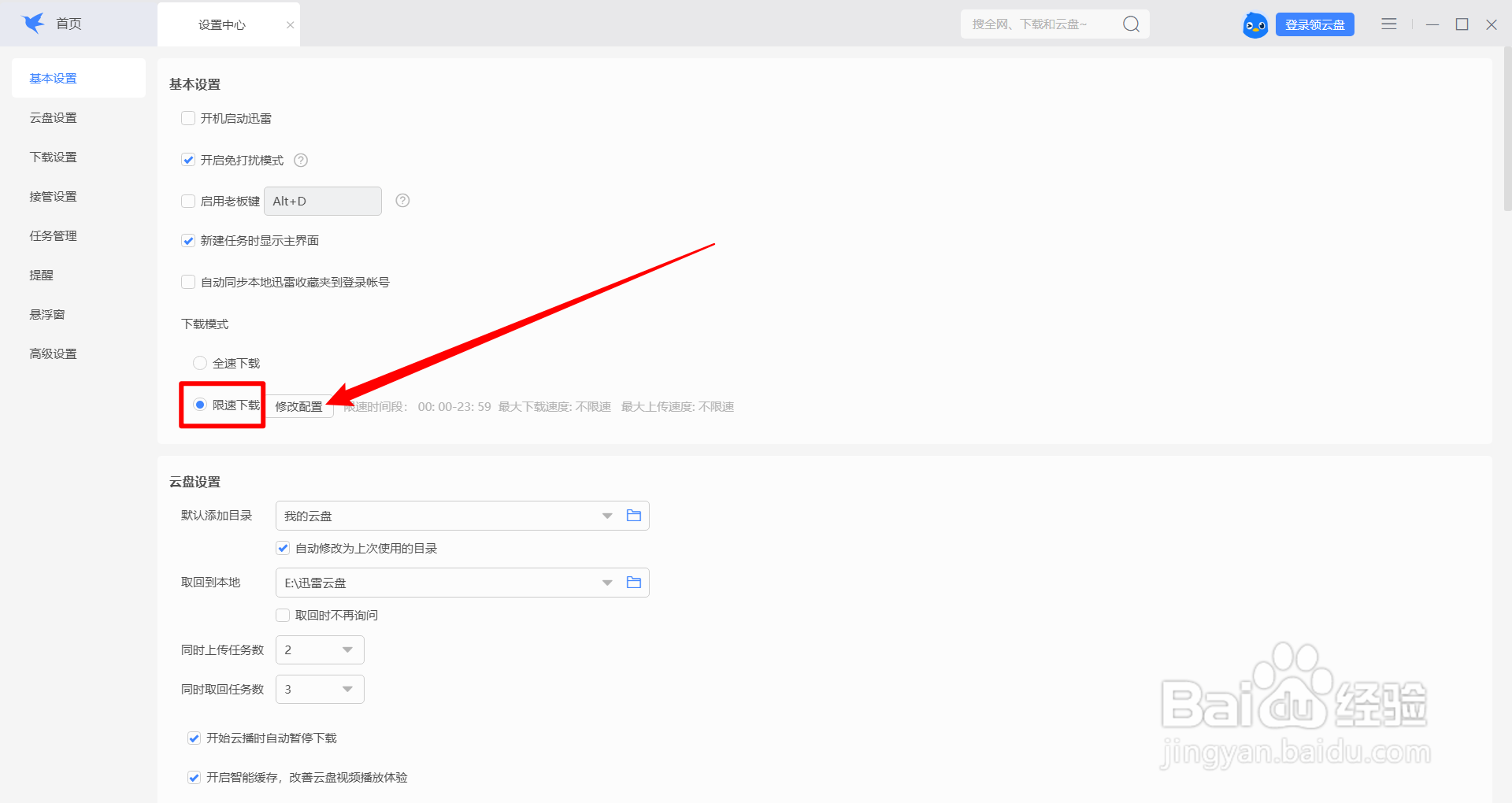
Task: Maximize the Xunlei window
Action: tap(1462, 24)
